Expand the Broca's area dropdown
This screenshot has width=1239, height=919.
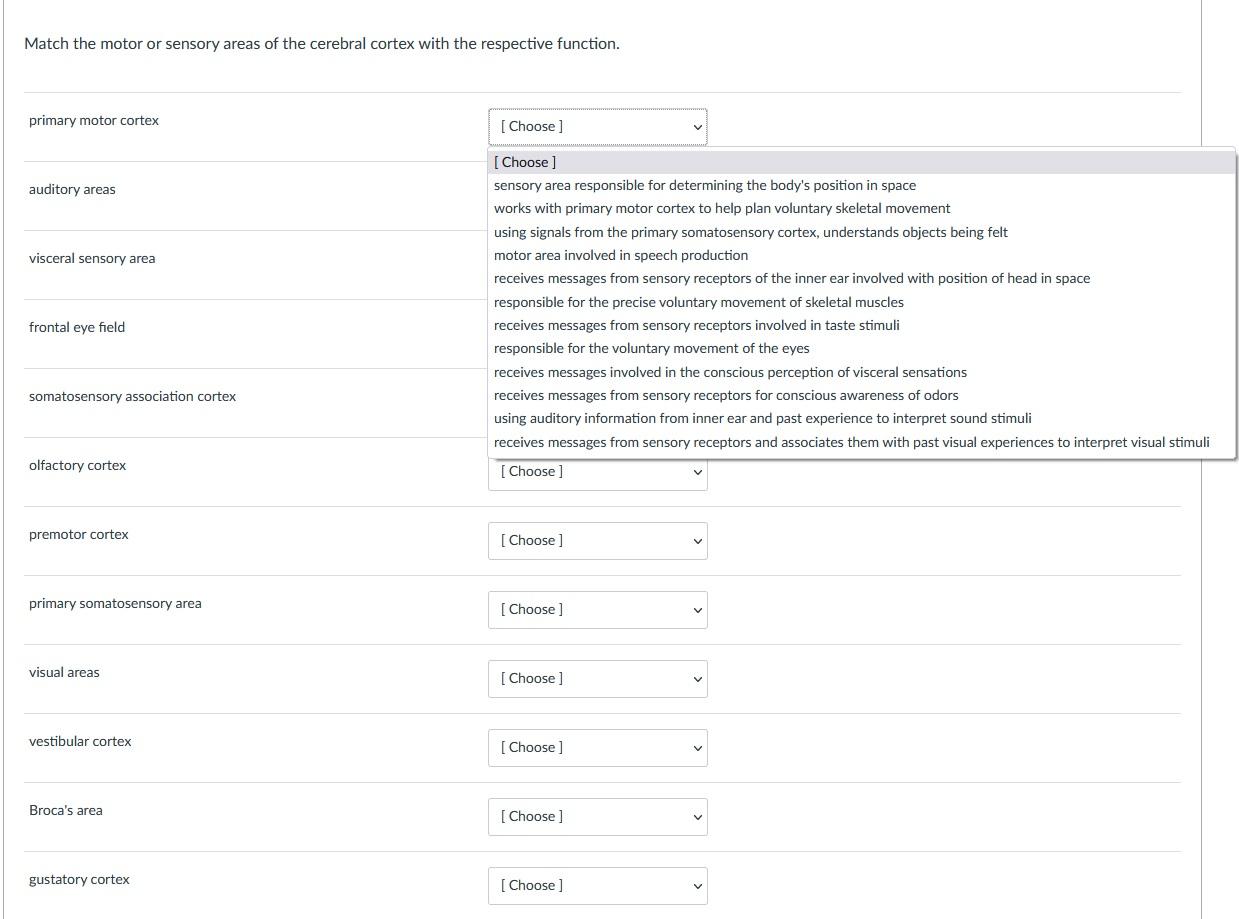pos(597,817)
